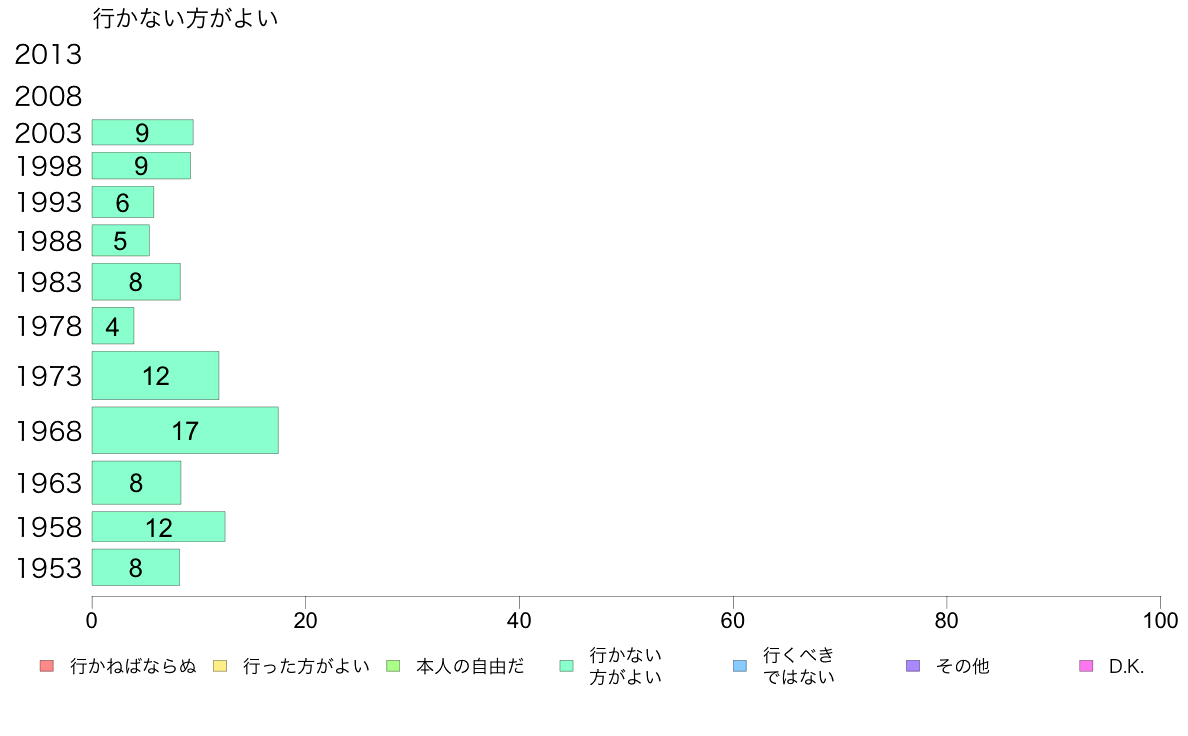This screenshot has width=1188, height=736.
Task: Click the 1953 year label
Action: click(48, 568)
